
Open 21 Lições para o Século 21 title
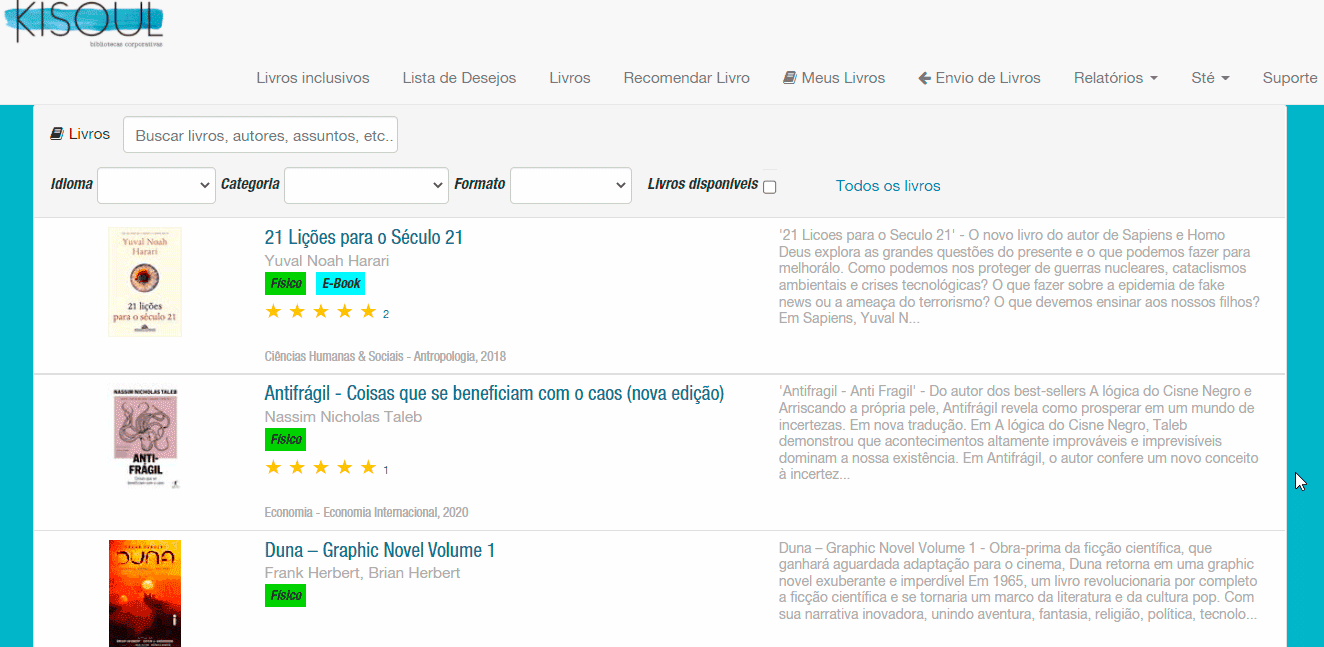(x=364, y=237)
